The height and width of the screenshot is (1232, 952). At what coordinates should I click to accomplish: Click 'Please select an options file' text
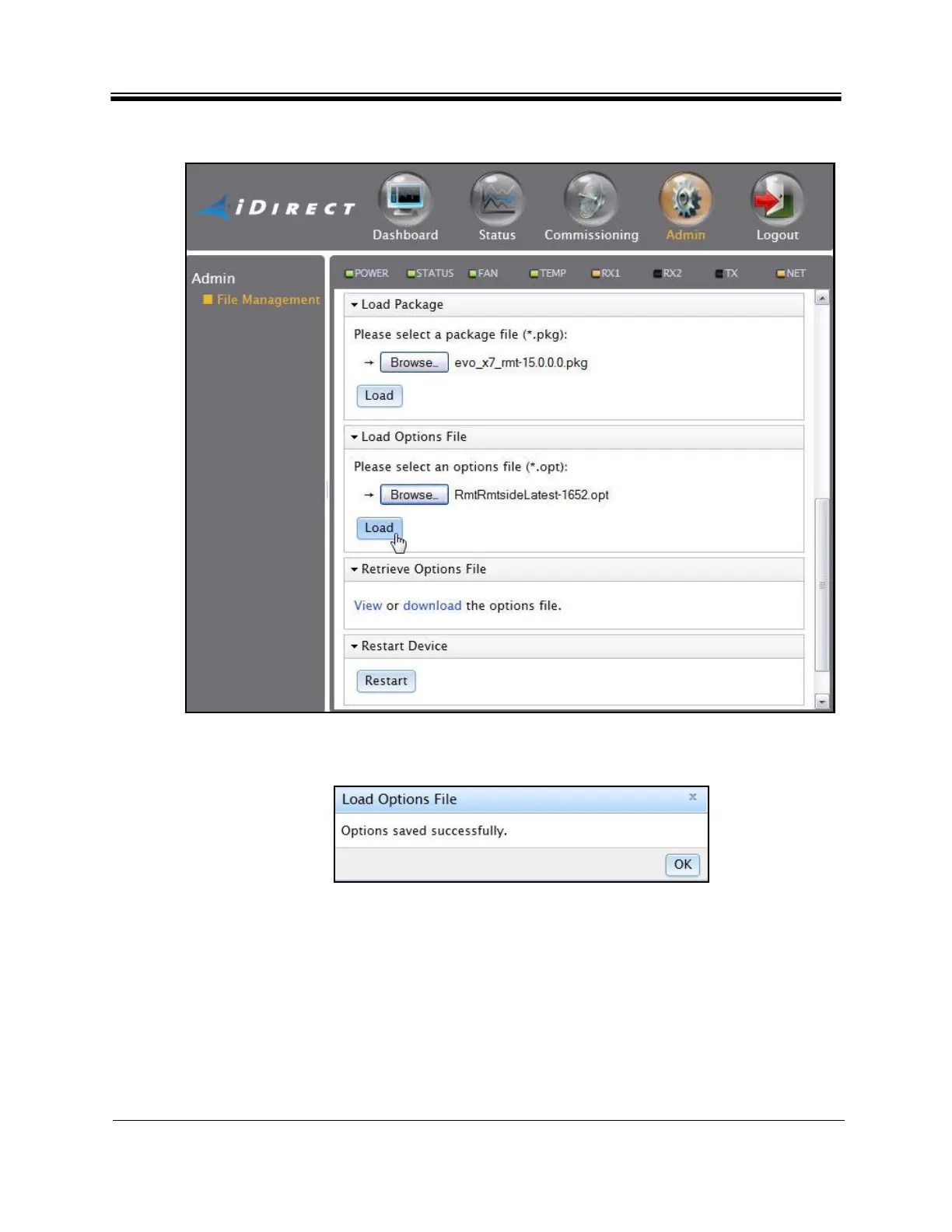[x=460, y=467]
